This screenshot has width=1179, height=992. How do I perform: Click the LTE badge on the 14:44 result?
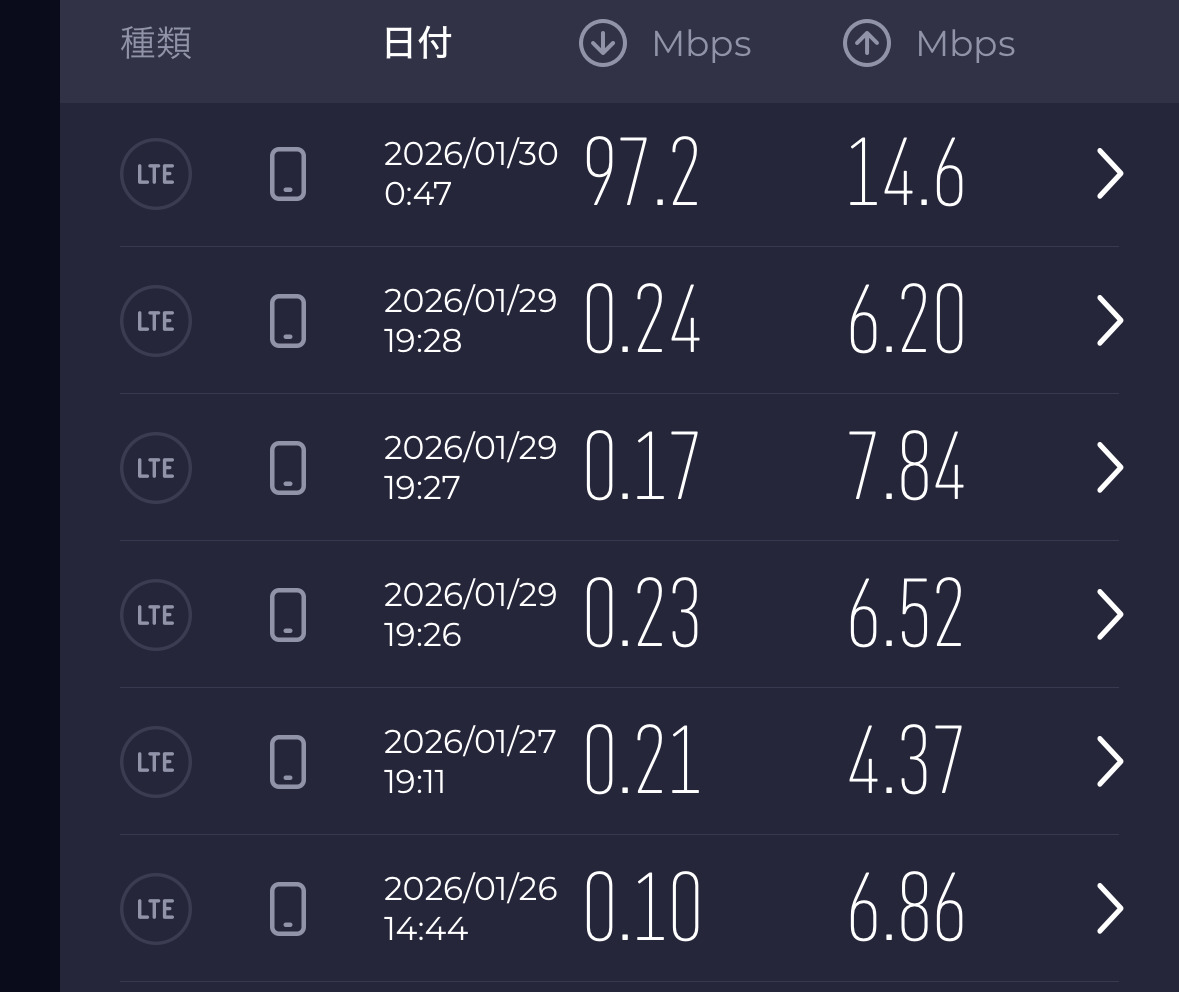click(155, 909)
